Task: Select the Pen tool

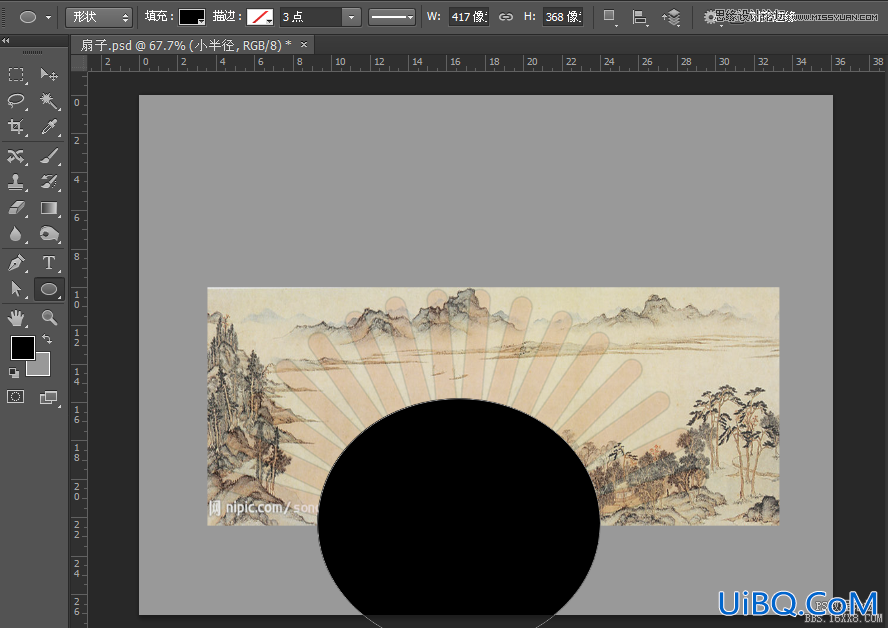Action: tap(16, 263)
